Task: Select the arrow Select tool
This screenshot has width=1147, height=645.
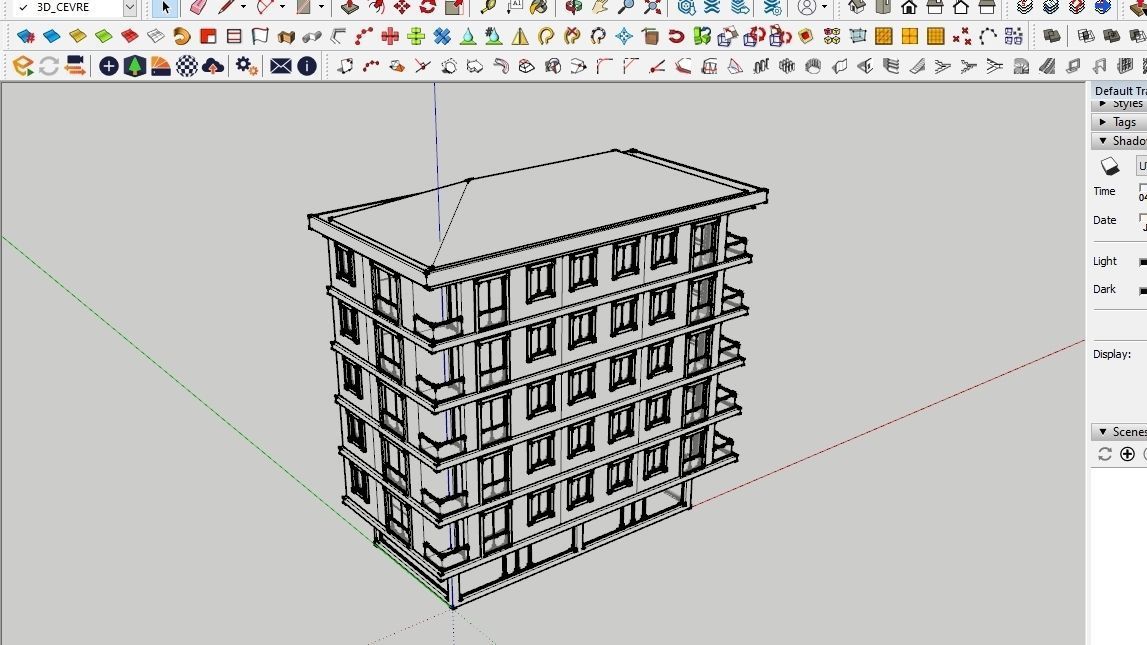Action: tap(165, 8)
